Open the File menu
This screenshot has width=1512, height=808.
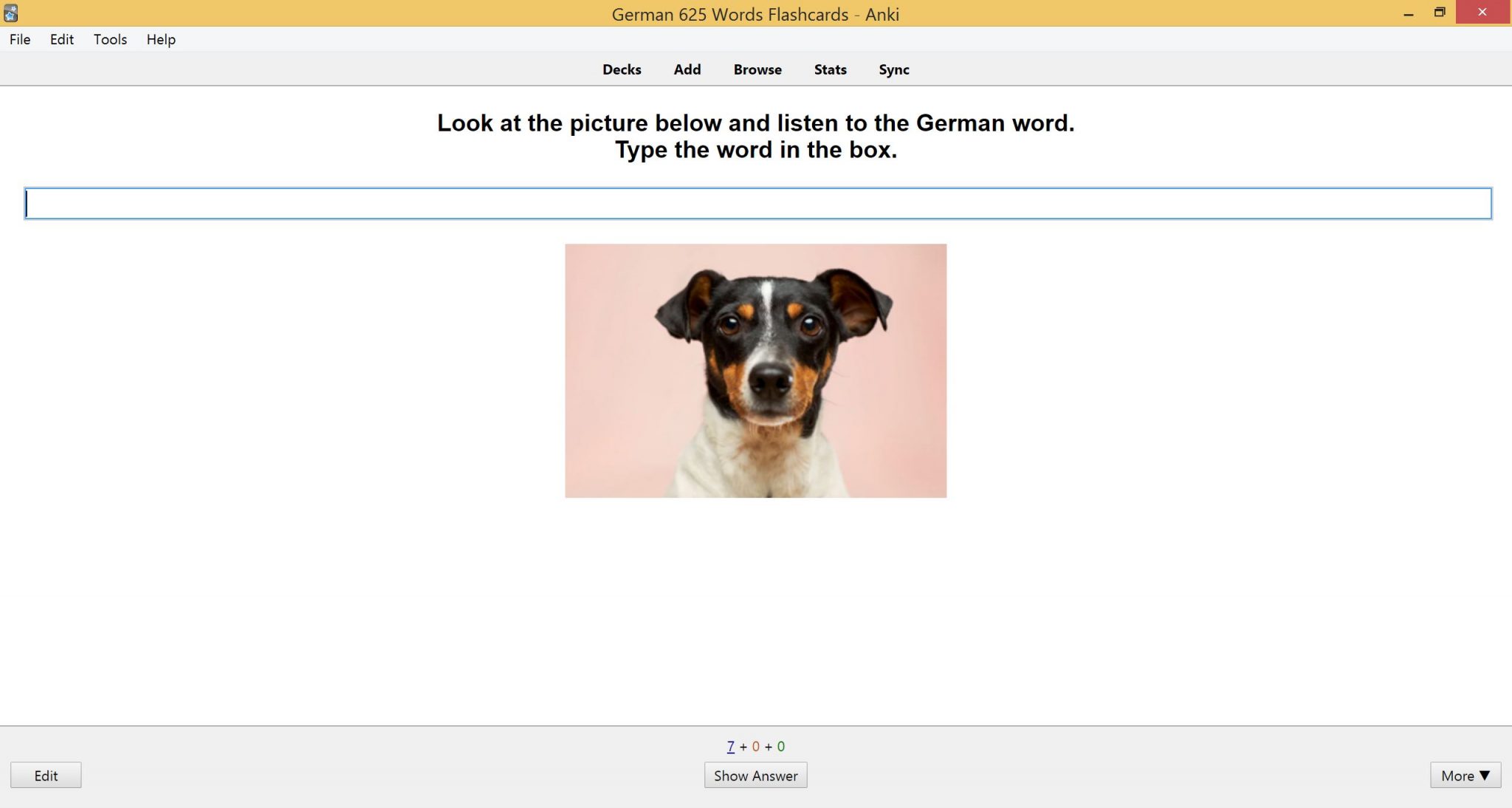pyautogui.click(x=19, y=39)
